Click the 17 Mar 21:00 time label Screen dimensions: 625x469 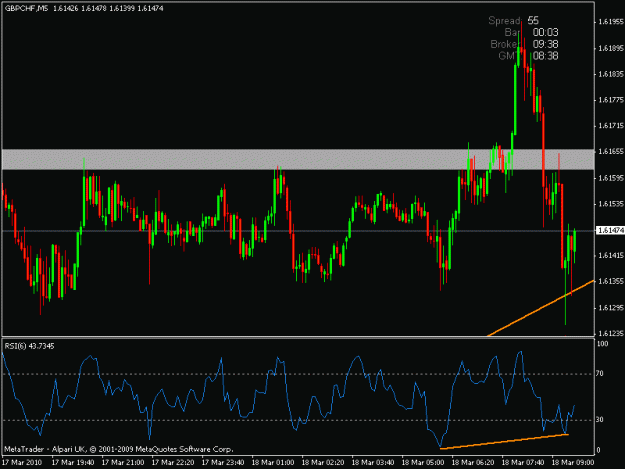[123, 463]
